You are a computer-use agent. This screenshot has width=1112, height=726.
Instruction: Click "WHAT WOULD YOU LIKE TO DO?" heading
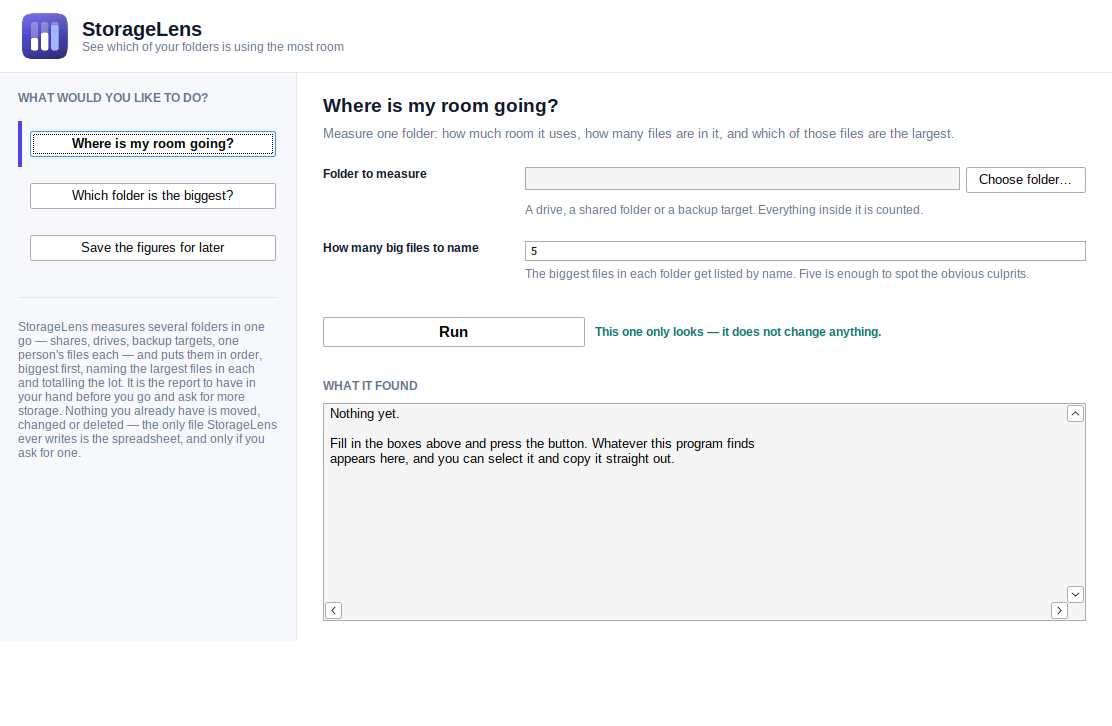[113, 98]
